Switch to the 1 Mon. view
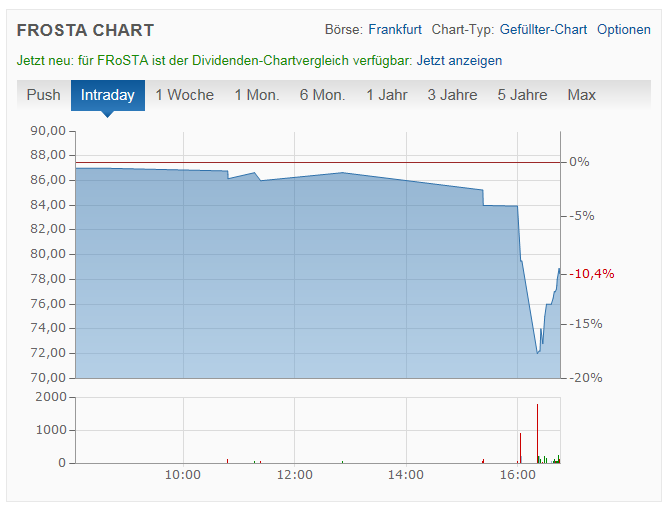Viewport: 672px width, 512px height. (256, 95)
